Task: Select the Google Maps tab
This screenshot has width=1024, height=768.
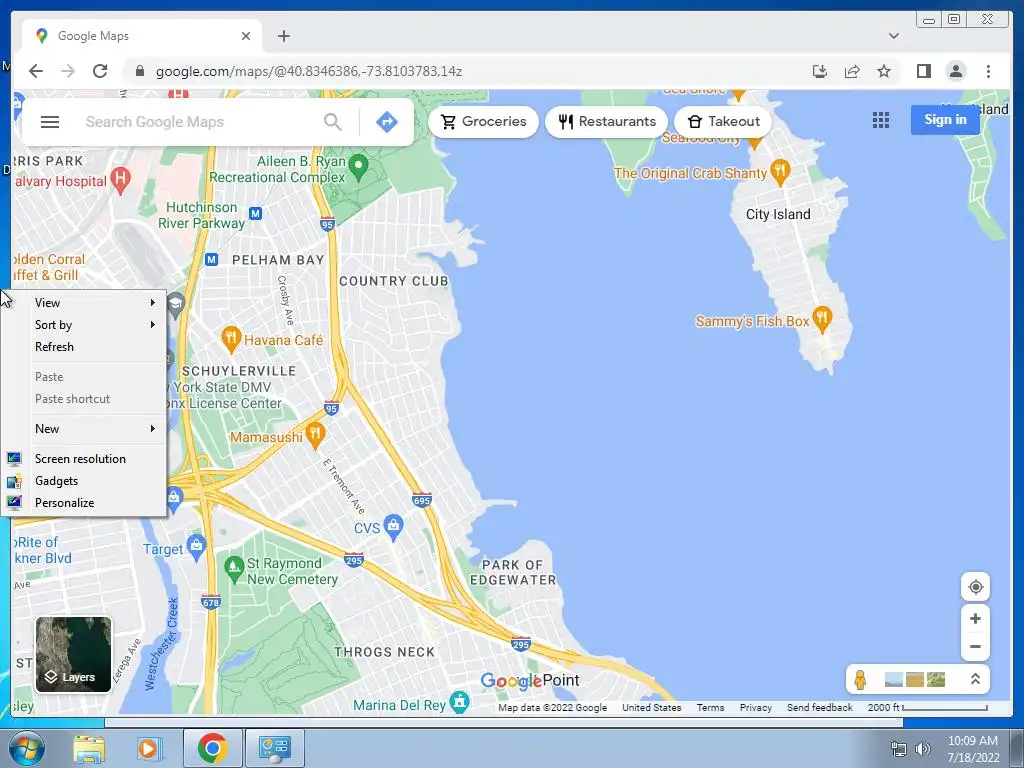Action: (142, 36)
